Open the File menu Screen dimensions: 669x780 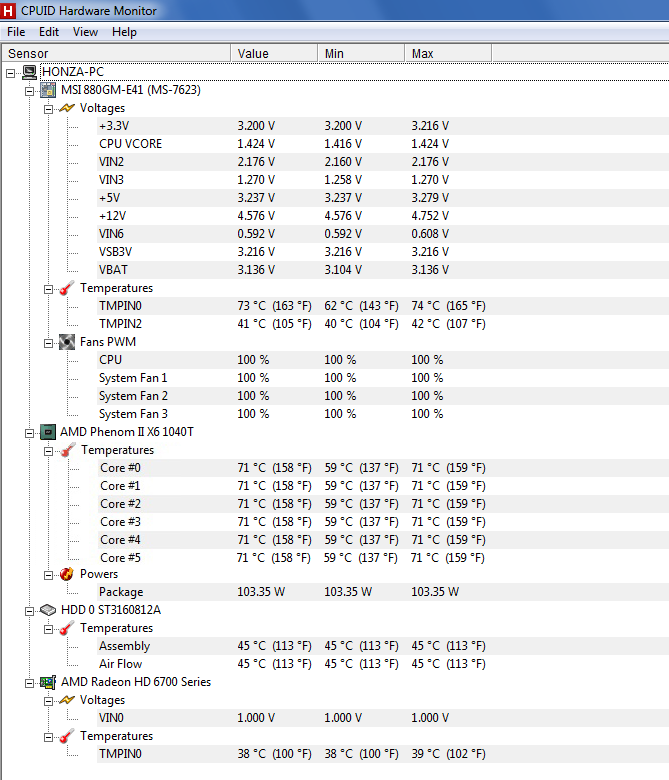tap(16, 32)
